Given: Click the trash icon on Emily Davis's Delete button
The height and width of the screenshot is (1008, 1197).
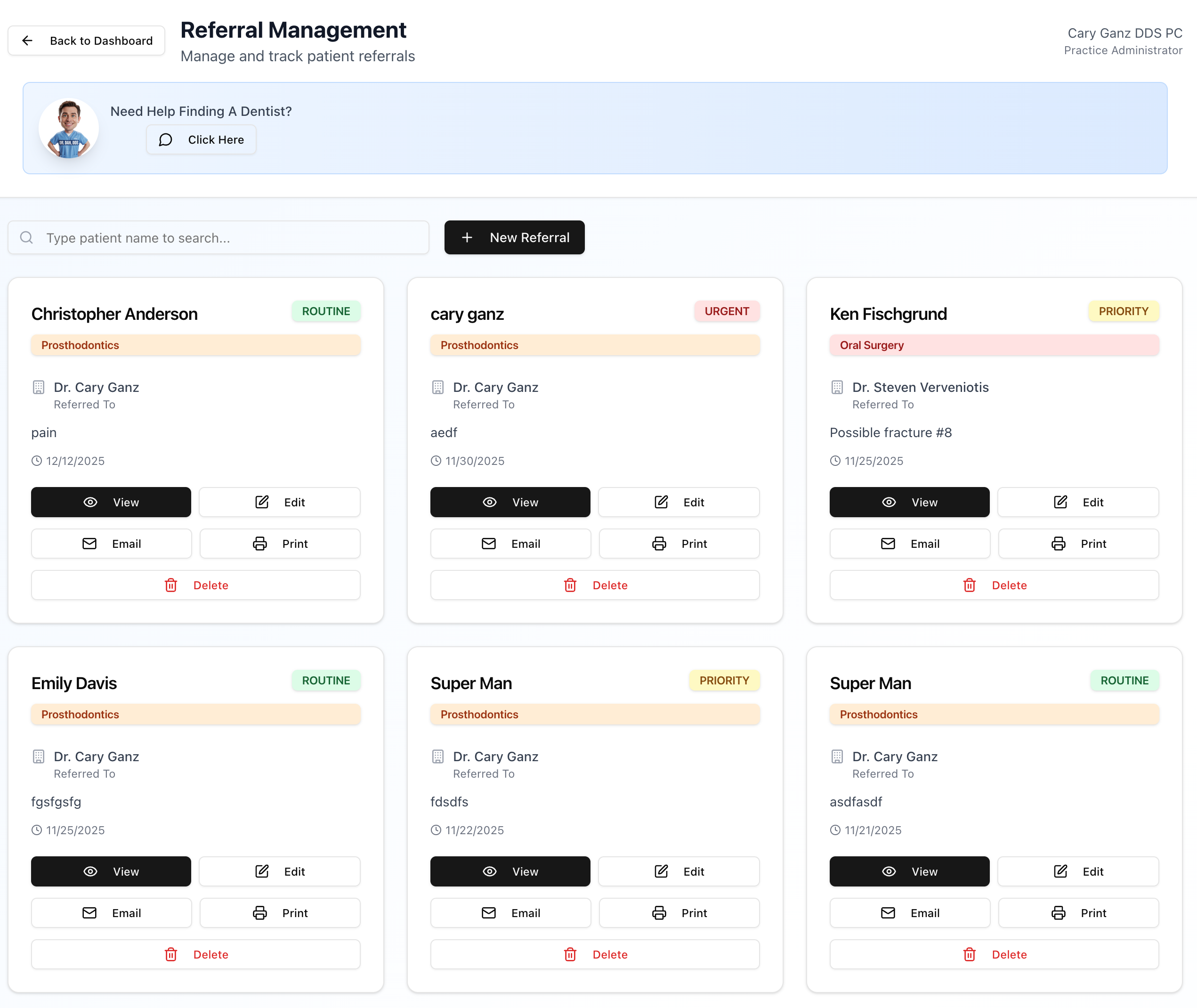Looking at the screenshot, I should [171, 954].
